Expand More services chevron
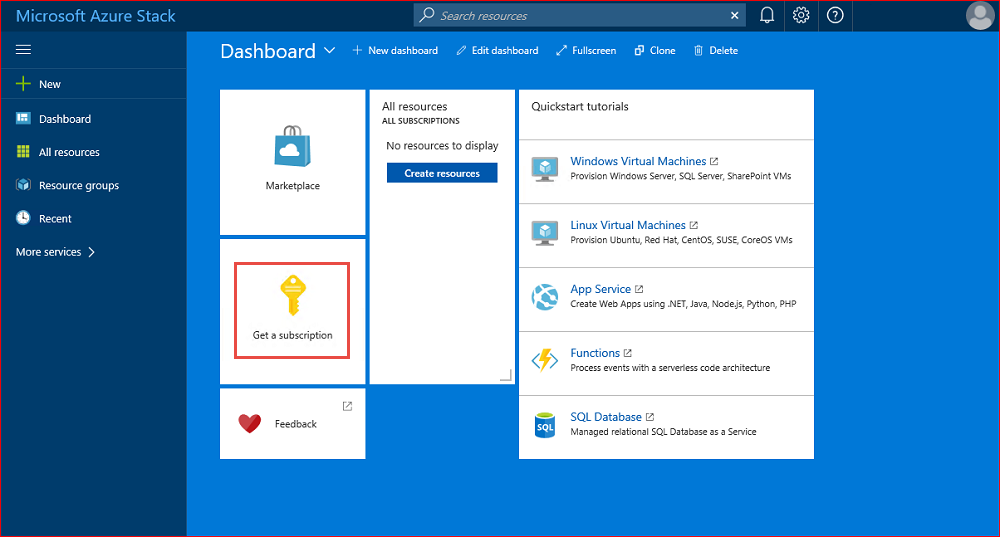Viewport: 1000px width, 537px height. pyautogui.click(x=92, y=252)
